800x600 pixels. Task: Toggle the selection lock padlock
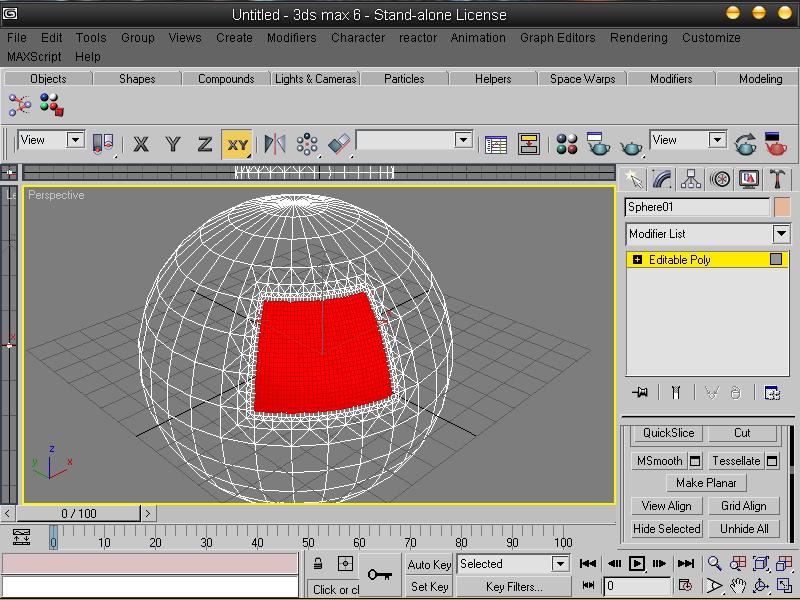[x=317, y=564]
